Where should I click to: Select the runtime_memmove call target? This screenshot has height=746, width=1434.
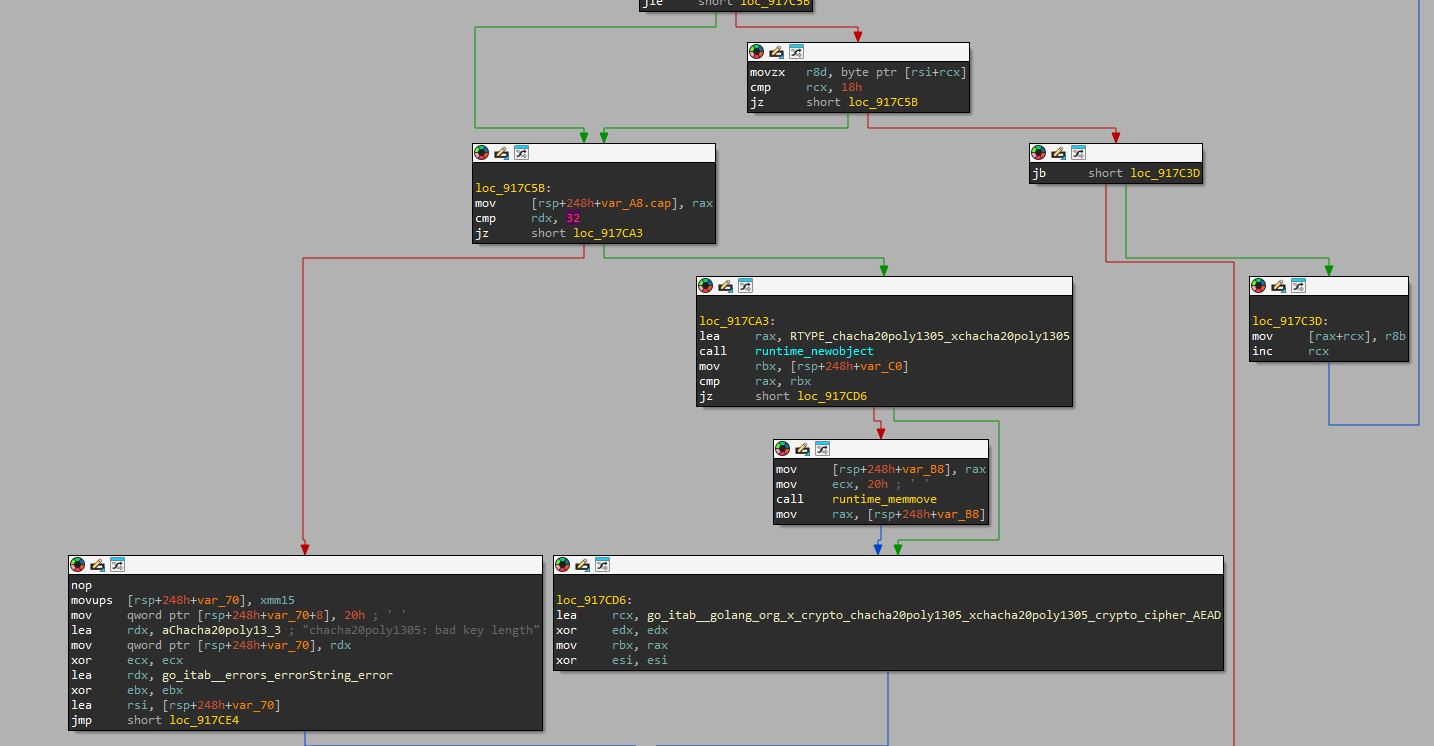884,499
